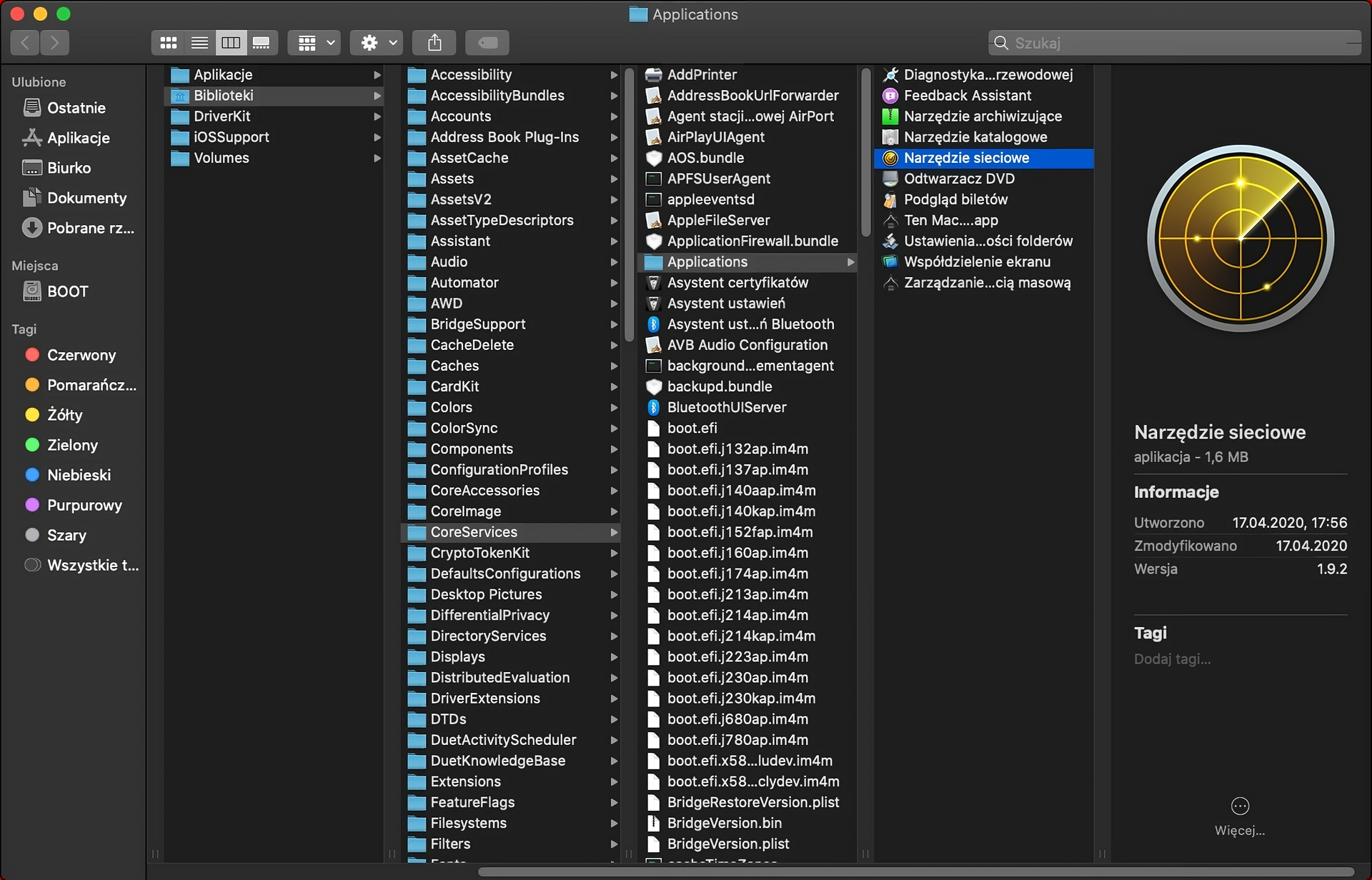Open the grouping options dropdown
Viewport: 1372px width, 880px height.
point(313,42)
